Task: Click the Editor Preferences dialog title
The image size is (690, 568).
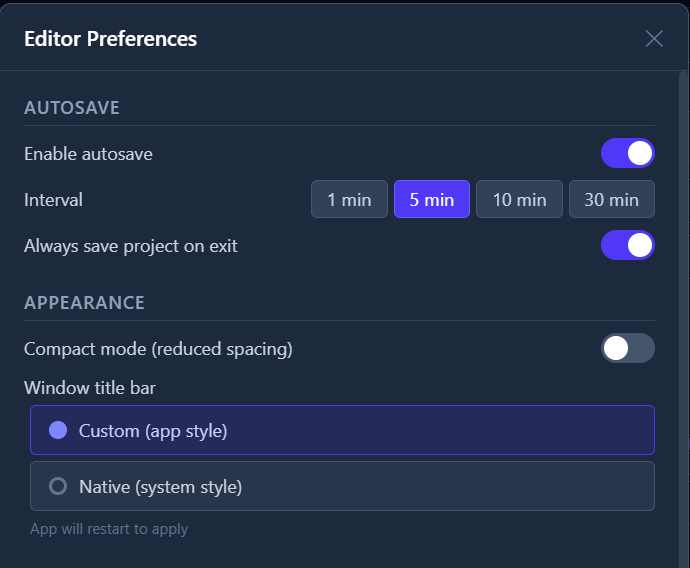Action: [110, 39]
